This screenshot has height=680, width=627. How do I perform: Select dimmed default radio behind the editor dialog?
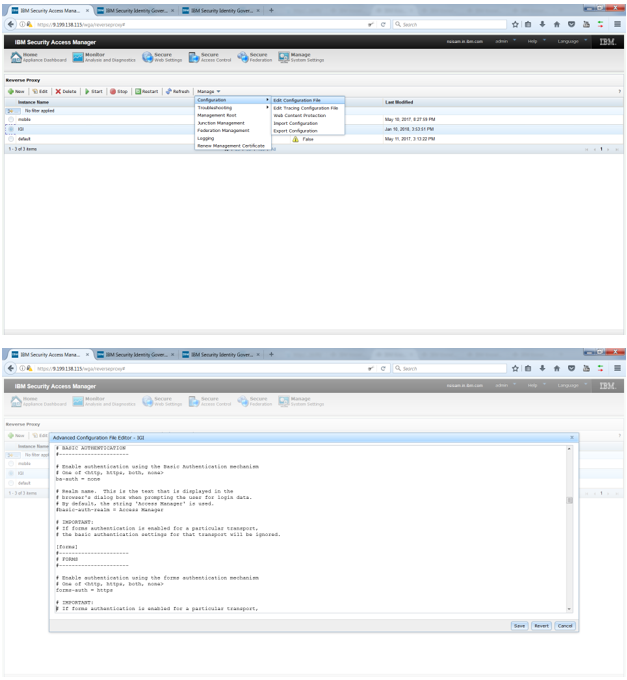click(x=11, y=483)
